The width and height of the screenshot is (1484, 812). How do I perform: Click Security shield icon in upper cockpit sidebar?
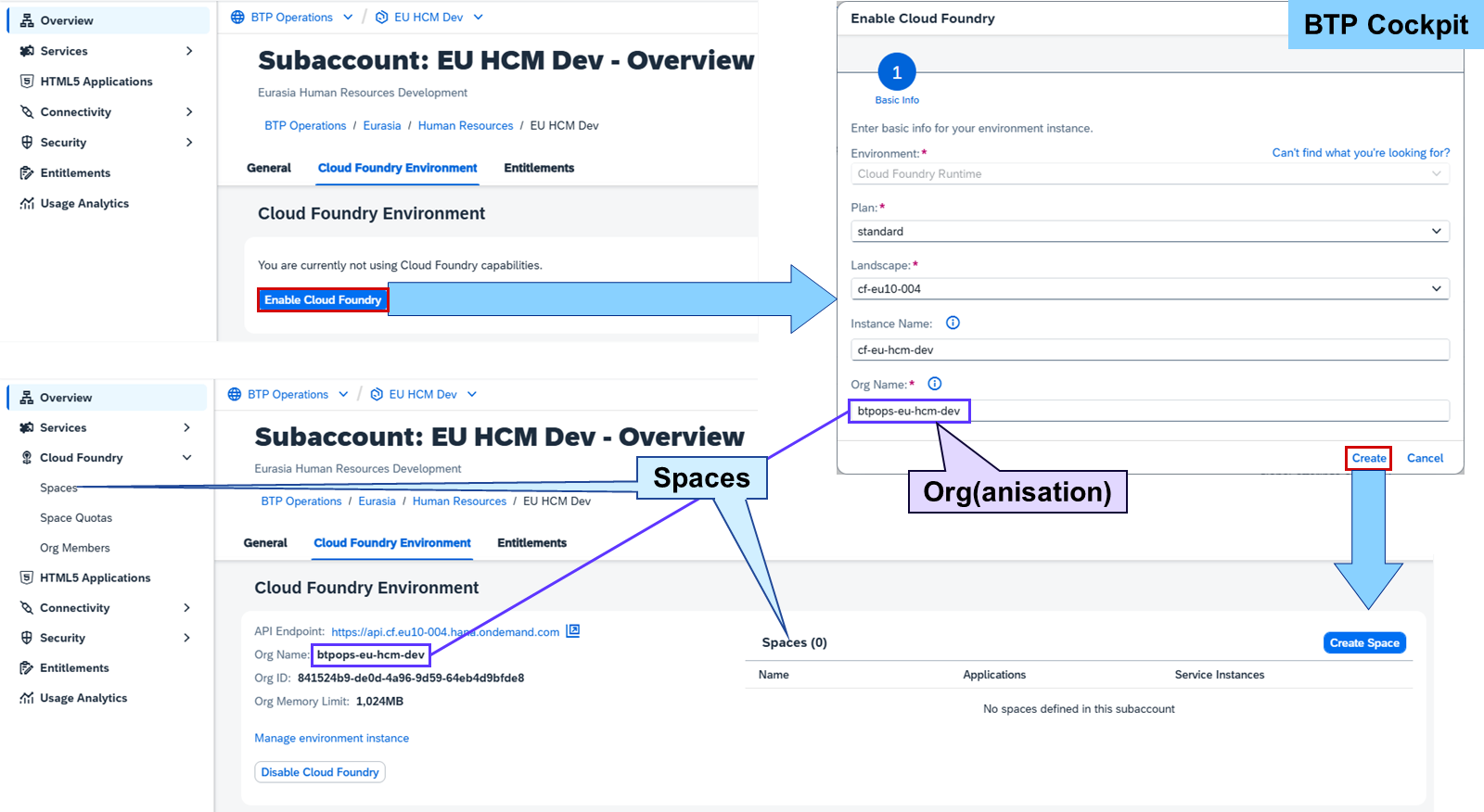(x=27, y=143)
